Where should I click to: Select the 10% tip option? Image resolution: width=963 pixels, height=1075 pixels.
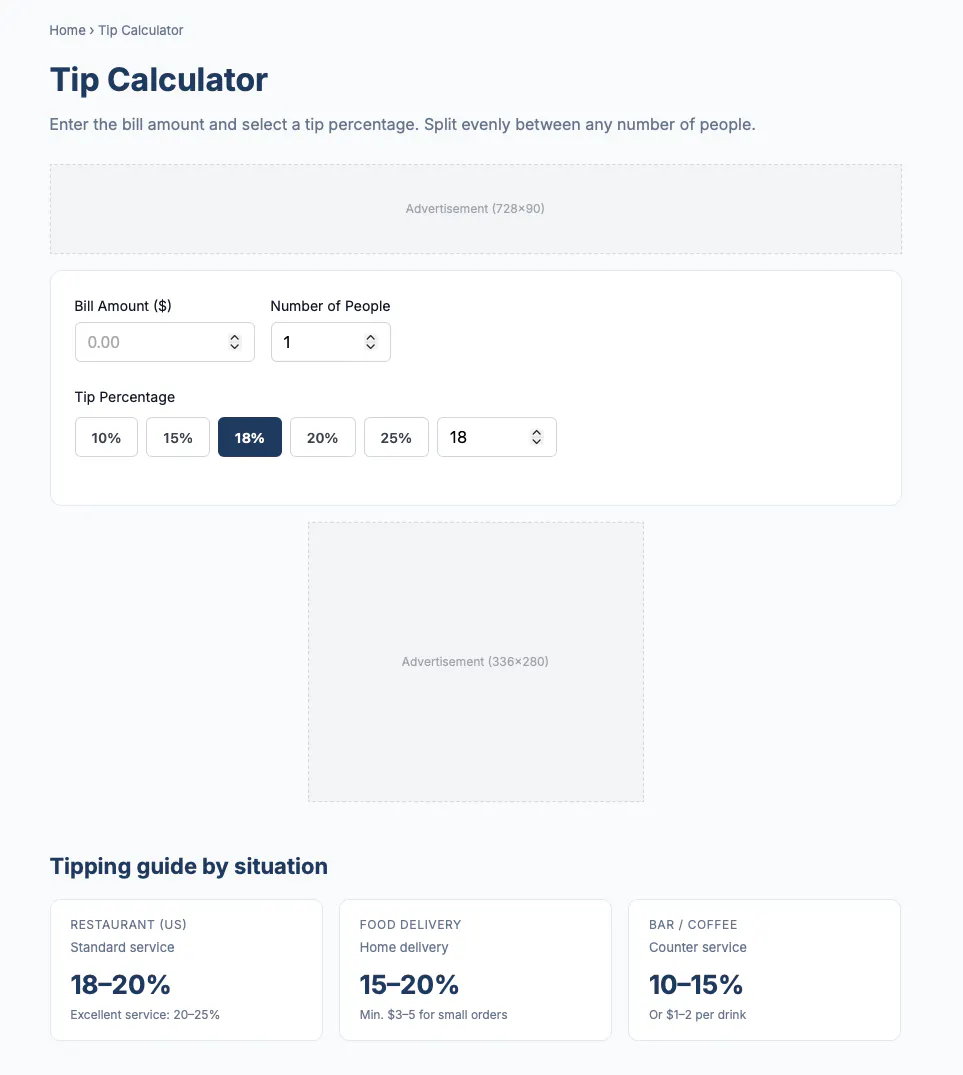click(106, 437)
